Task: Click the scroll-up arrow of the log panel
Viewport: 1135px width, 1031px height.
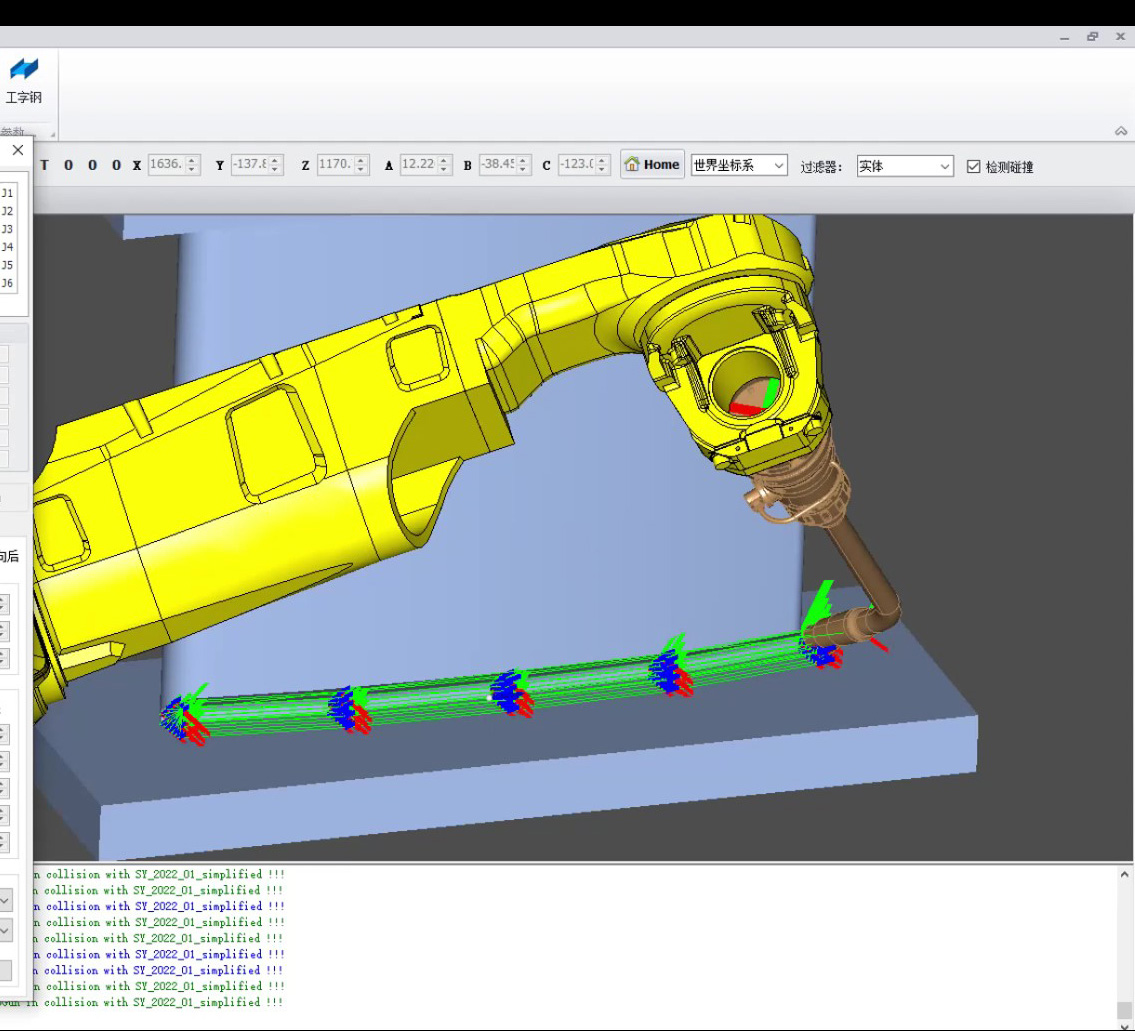Action: tap(1124, 875)
